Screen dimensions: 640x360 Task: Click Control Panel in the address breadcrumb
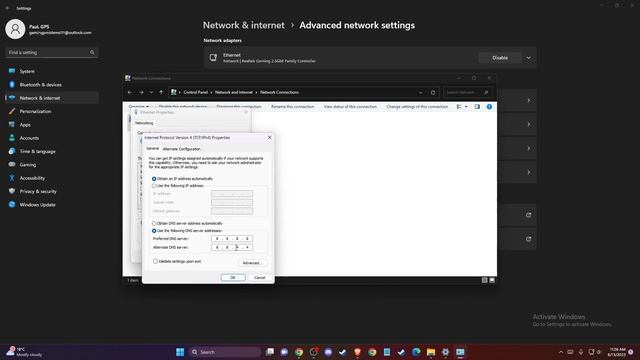pos(196,93)
